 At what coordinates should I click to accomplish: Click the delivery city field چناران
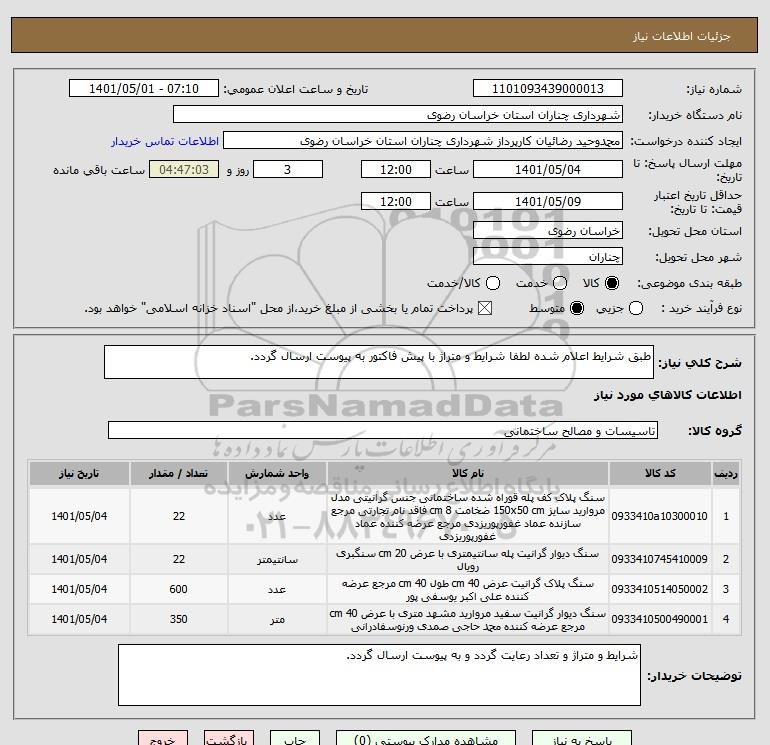[x=548, y=256]
